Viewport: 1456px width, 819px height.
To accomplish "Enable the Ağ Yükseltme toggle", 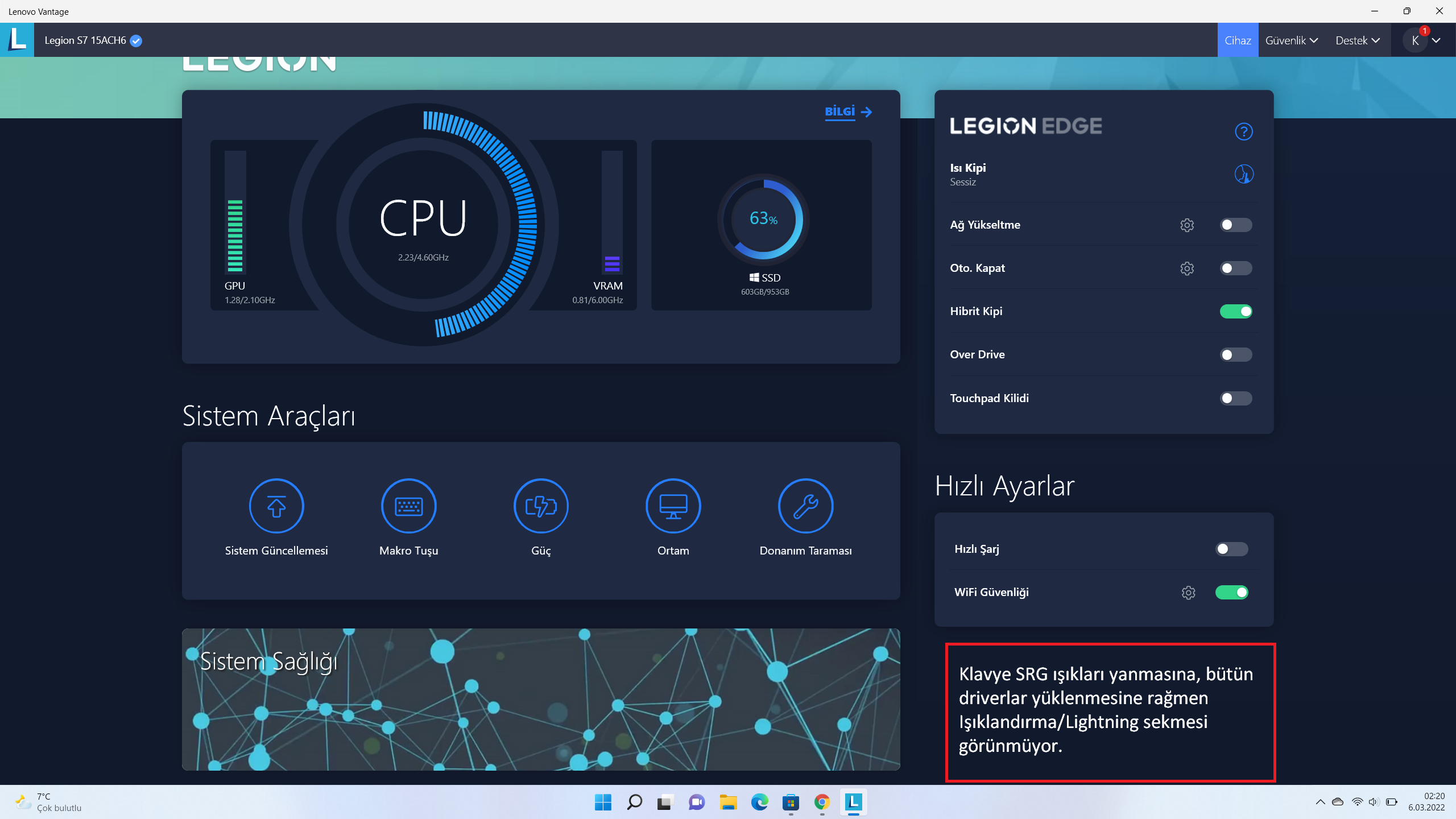I will (x=1235, y=225).
